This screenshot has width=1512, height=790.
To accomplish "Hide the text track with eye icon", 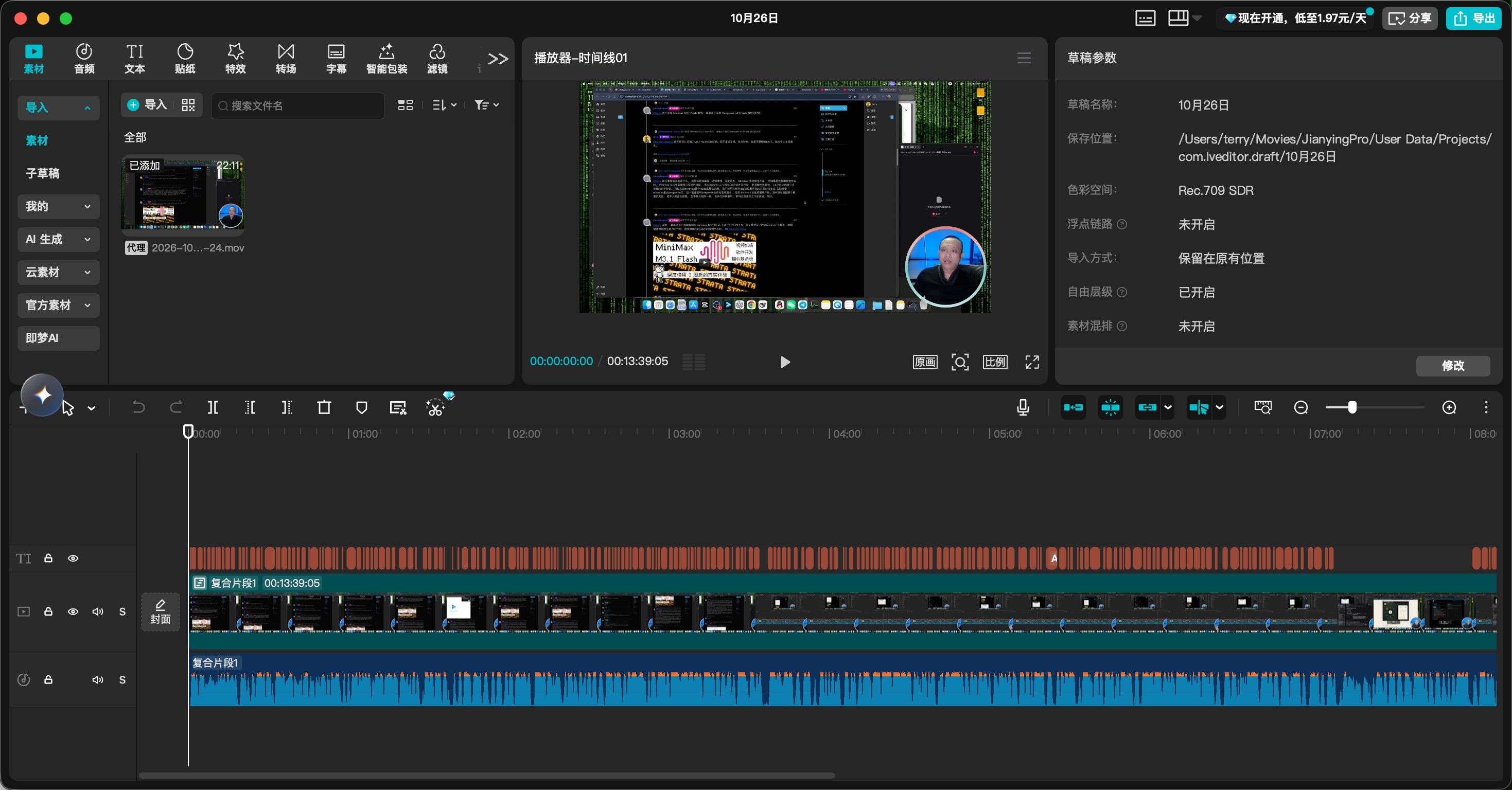I will coord(73,559).
